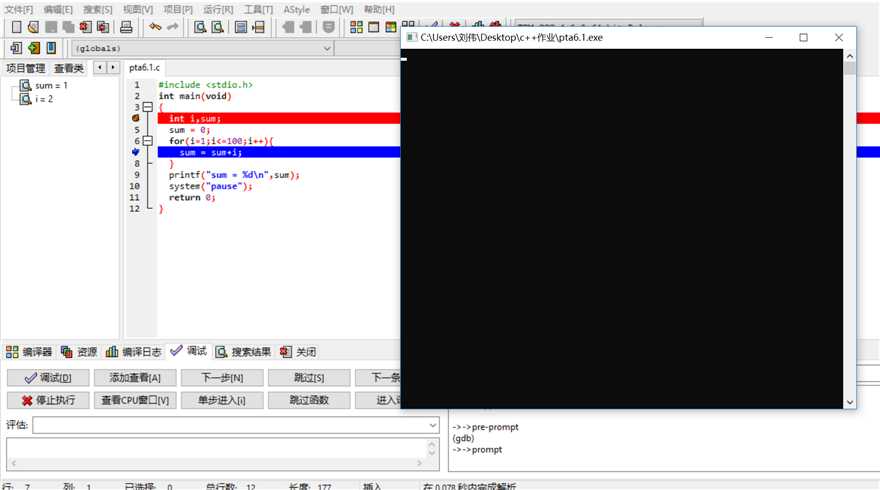
Task: Click the Undo toolbar icon
Action: tap(155, 27)
